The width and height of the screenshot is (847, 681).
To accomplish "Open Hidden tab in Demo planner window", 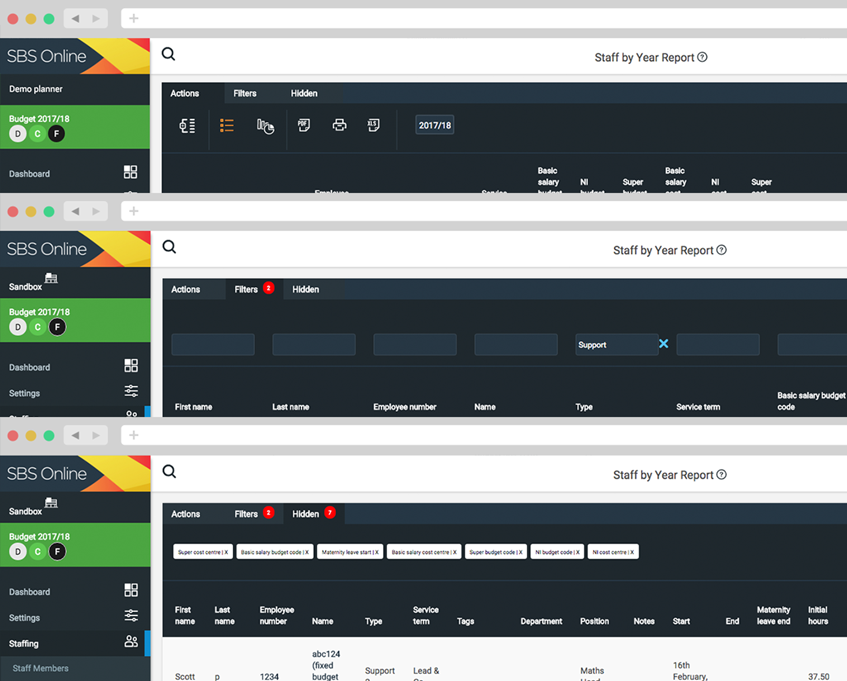I will (304, 93).
